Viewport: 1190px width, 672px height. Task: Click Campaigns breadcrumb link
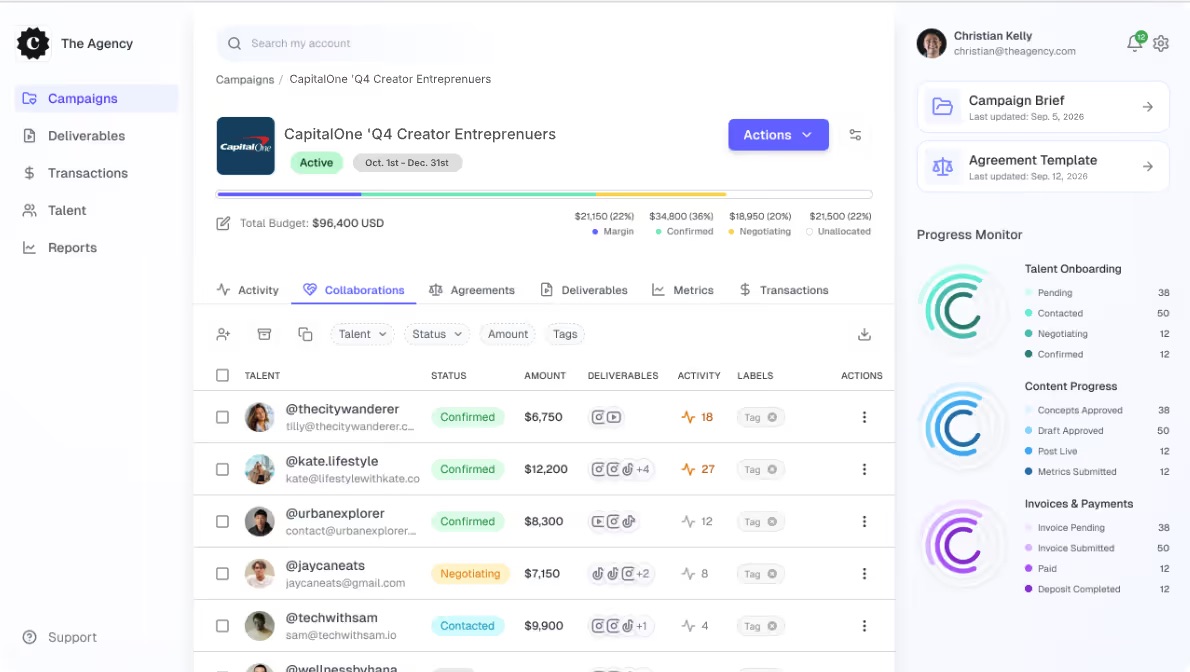[244, 80]
